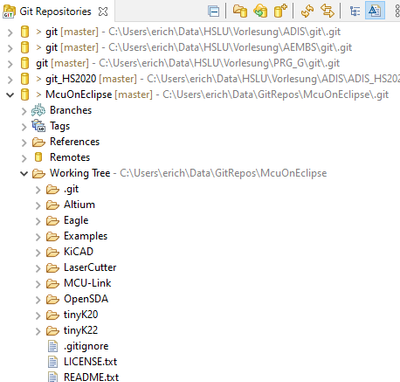400x382 pixels.
Task: Collapse the Working Tree node
Action: click(24, 173)
